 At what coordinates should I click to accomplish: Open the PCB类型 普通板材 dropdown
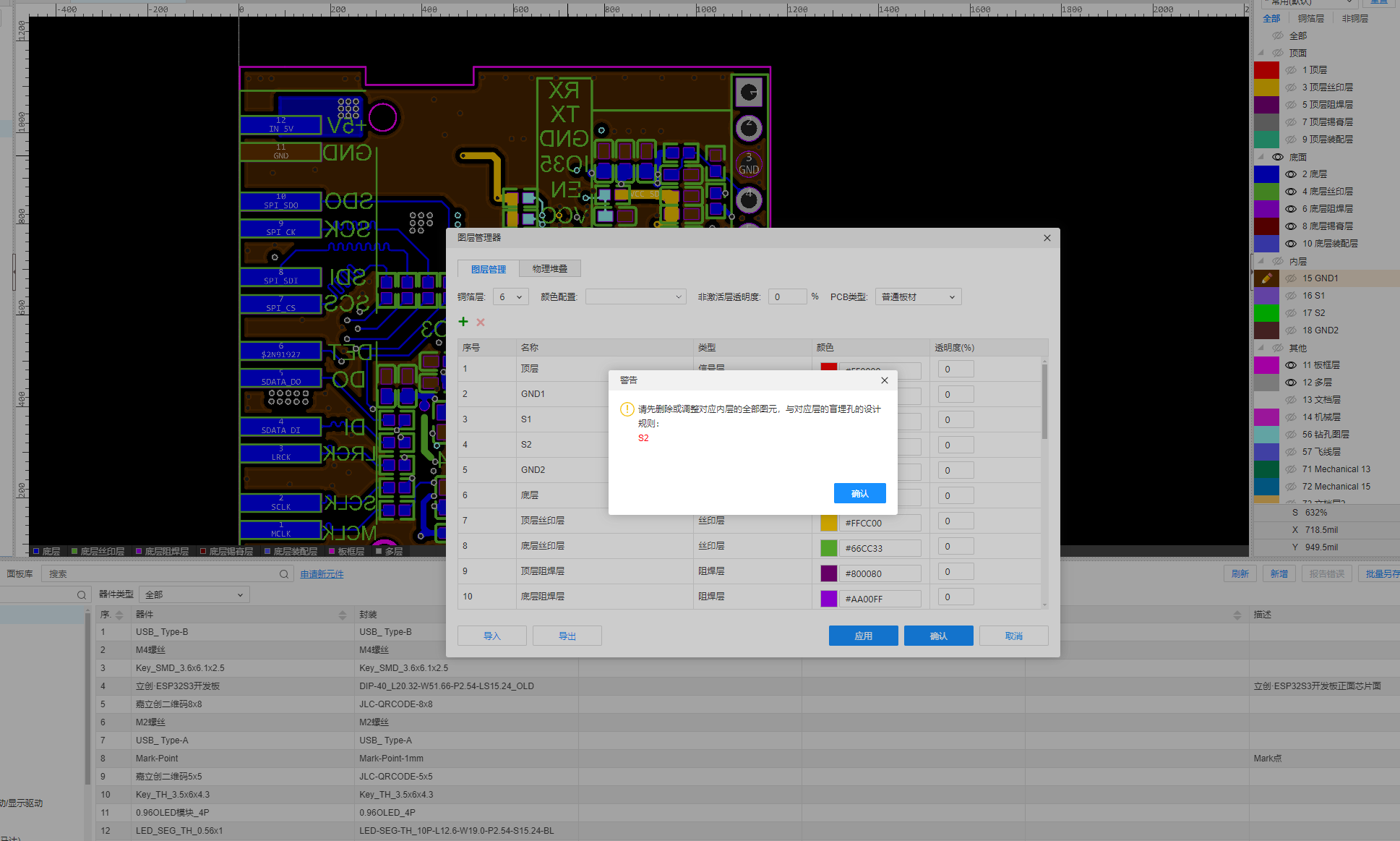918,297
